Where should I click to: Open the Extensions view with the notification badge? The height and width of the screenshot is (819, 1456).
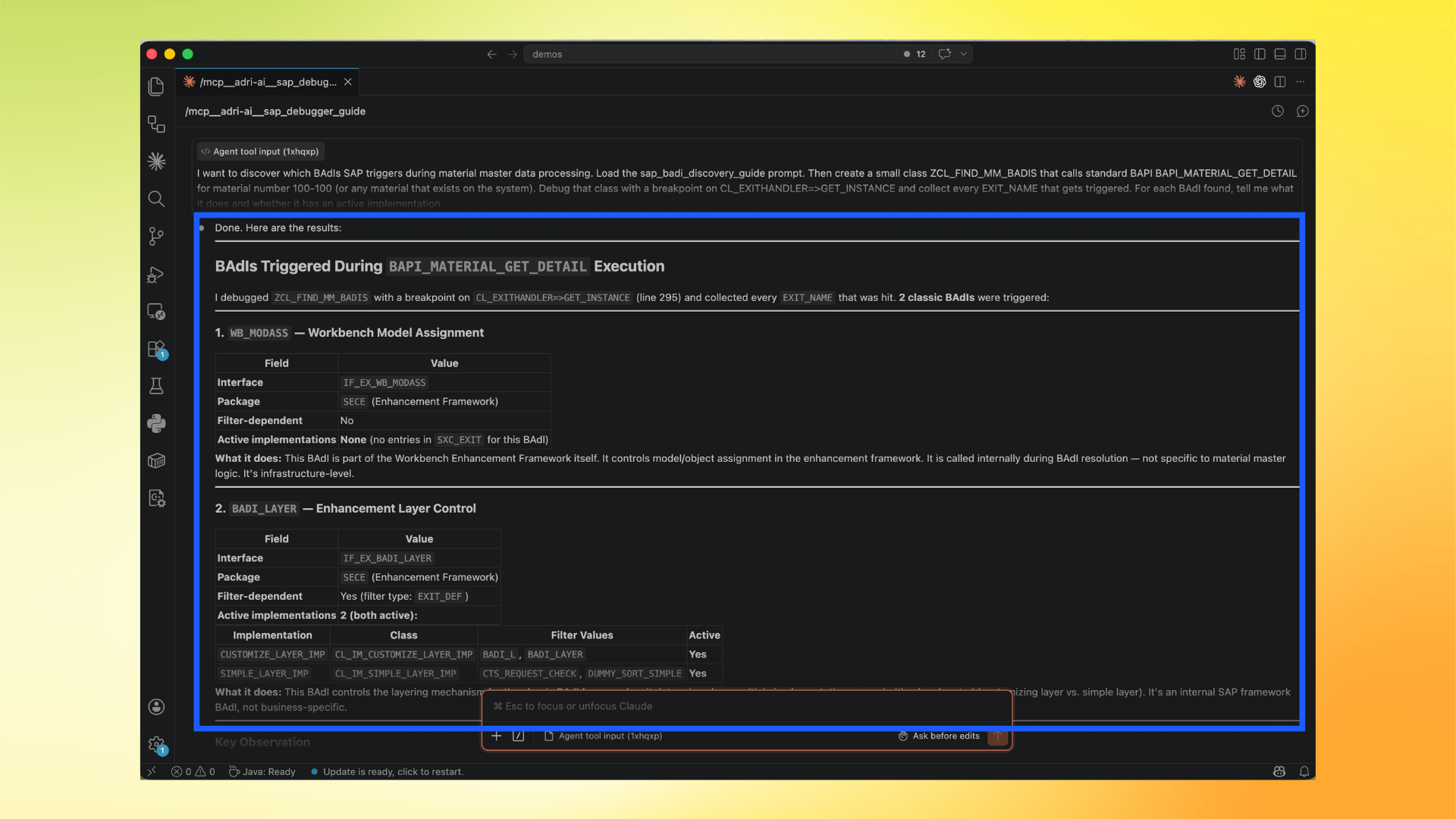click(x=156, y=350)
